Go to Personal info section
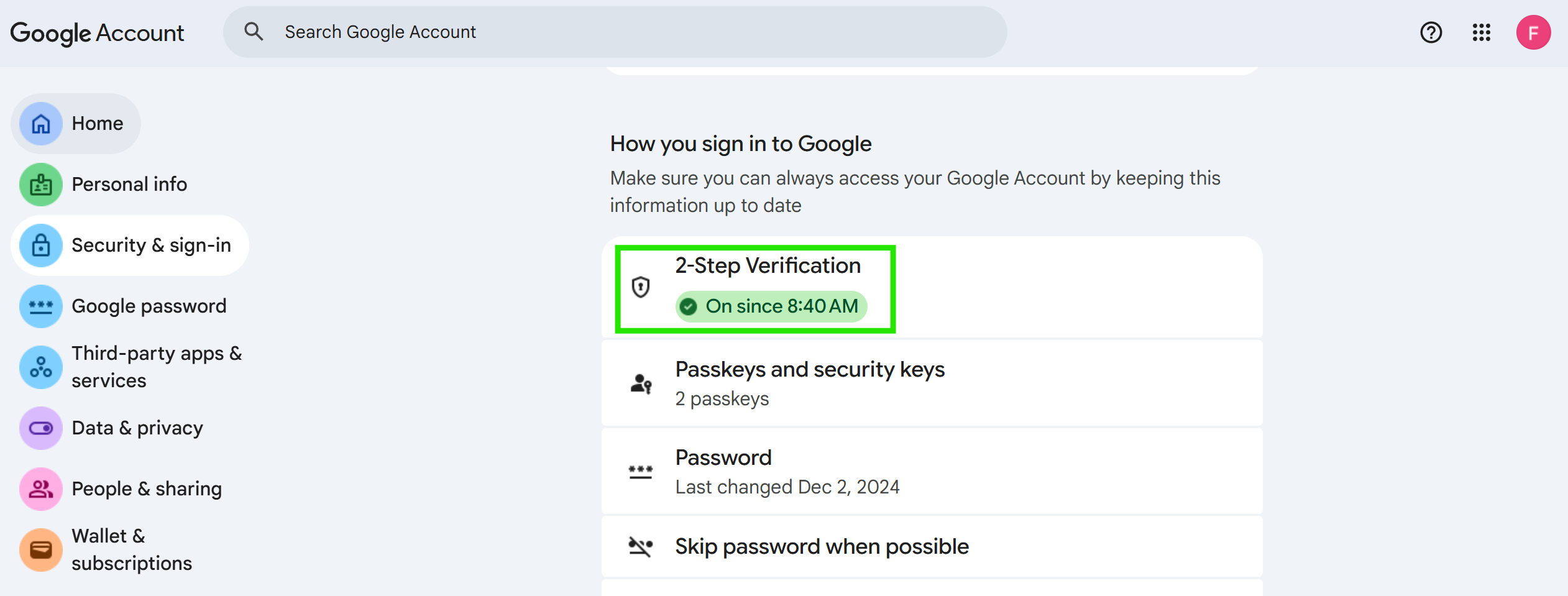Screen dimensions: 1568x596 (x=129, y=185)
